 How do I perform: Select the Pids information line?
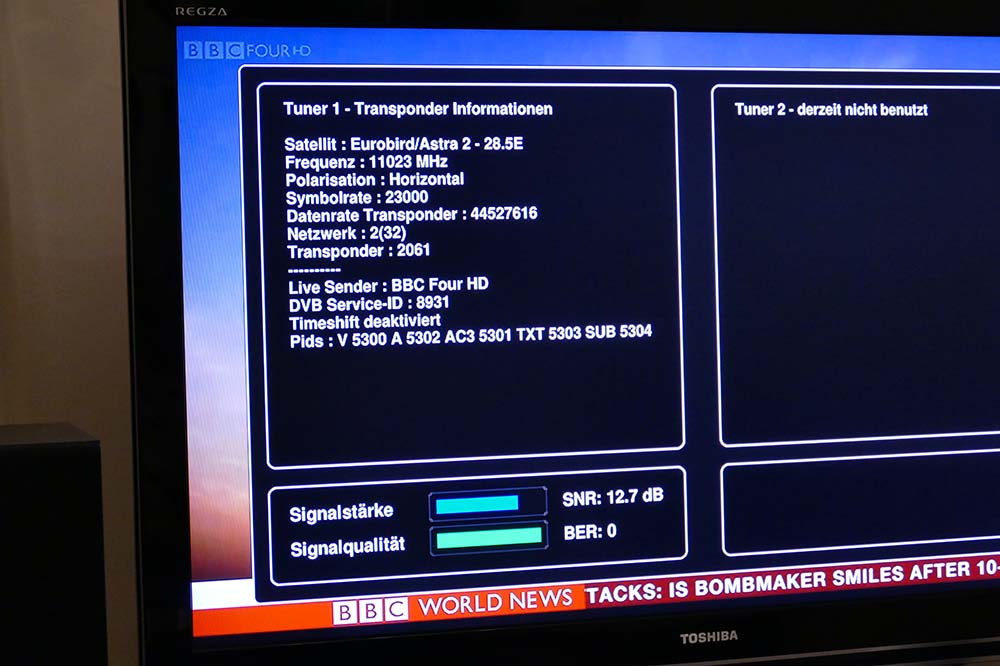click(x=470, y=336)
